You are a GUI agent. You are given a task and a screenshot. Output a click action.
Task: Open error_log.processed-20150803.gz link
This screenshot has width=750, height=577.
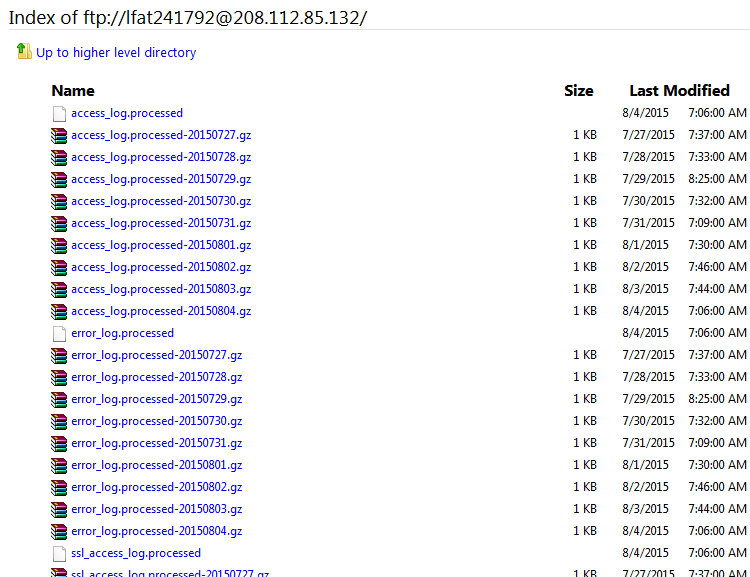(x=157, y=510)
